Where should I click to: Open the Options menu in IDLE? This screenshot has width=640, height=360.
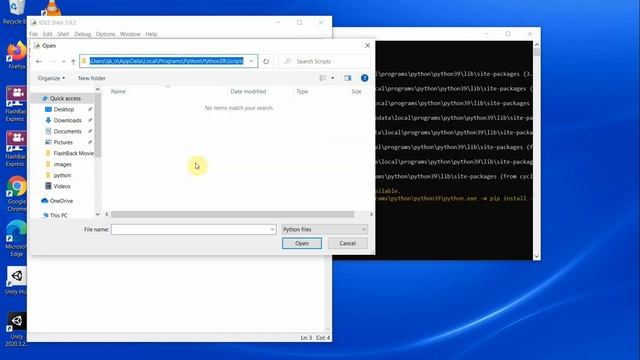[105, 34]
